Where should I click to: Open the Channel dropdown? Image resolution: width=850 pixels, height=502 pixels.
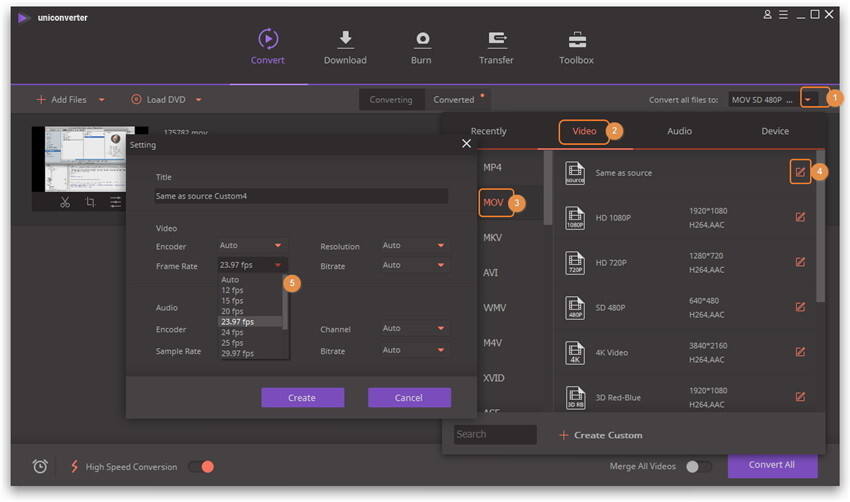coord(414,329)
